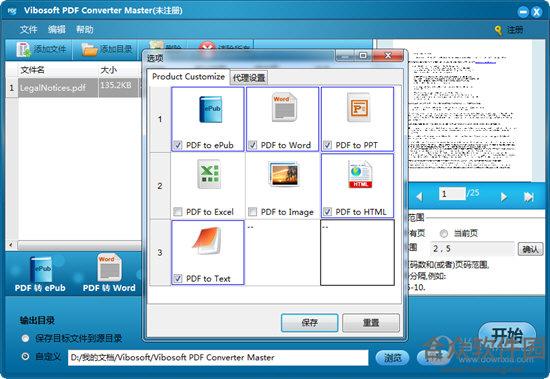Click the 确认 confirm page range button

[x=530, y=249]
